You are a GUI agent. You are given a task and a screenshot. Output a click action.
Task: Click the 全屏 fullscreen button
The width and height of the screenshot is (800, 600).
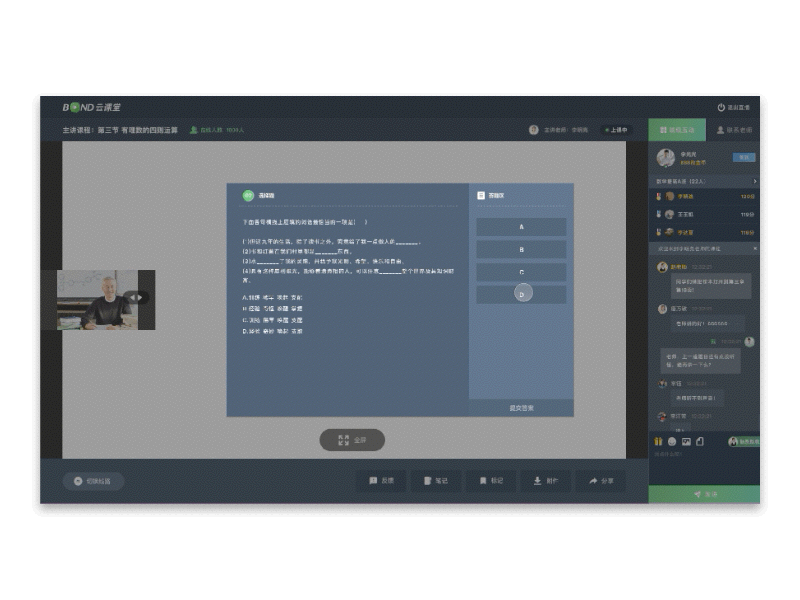[x=352, y=440]
